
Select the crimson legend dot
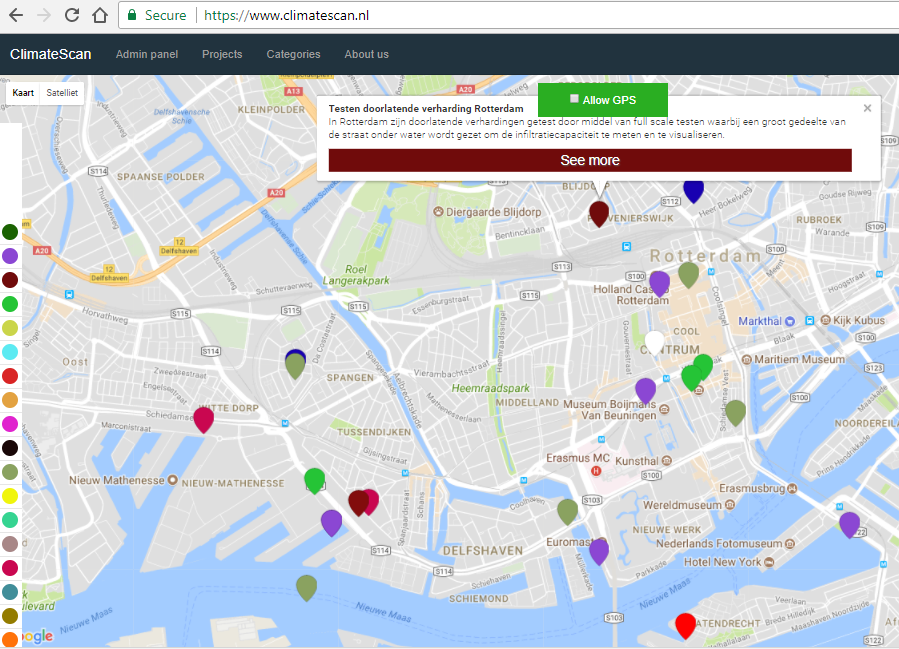click(x=10, y=568)
